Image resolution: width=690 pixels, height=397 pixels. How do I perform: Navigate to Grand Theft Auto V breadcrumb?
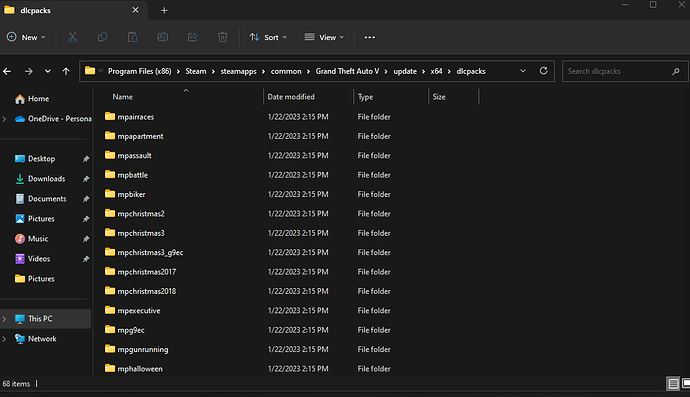click(x=347, y=71)
